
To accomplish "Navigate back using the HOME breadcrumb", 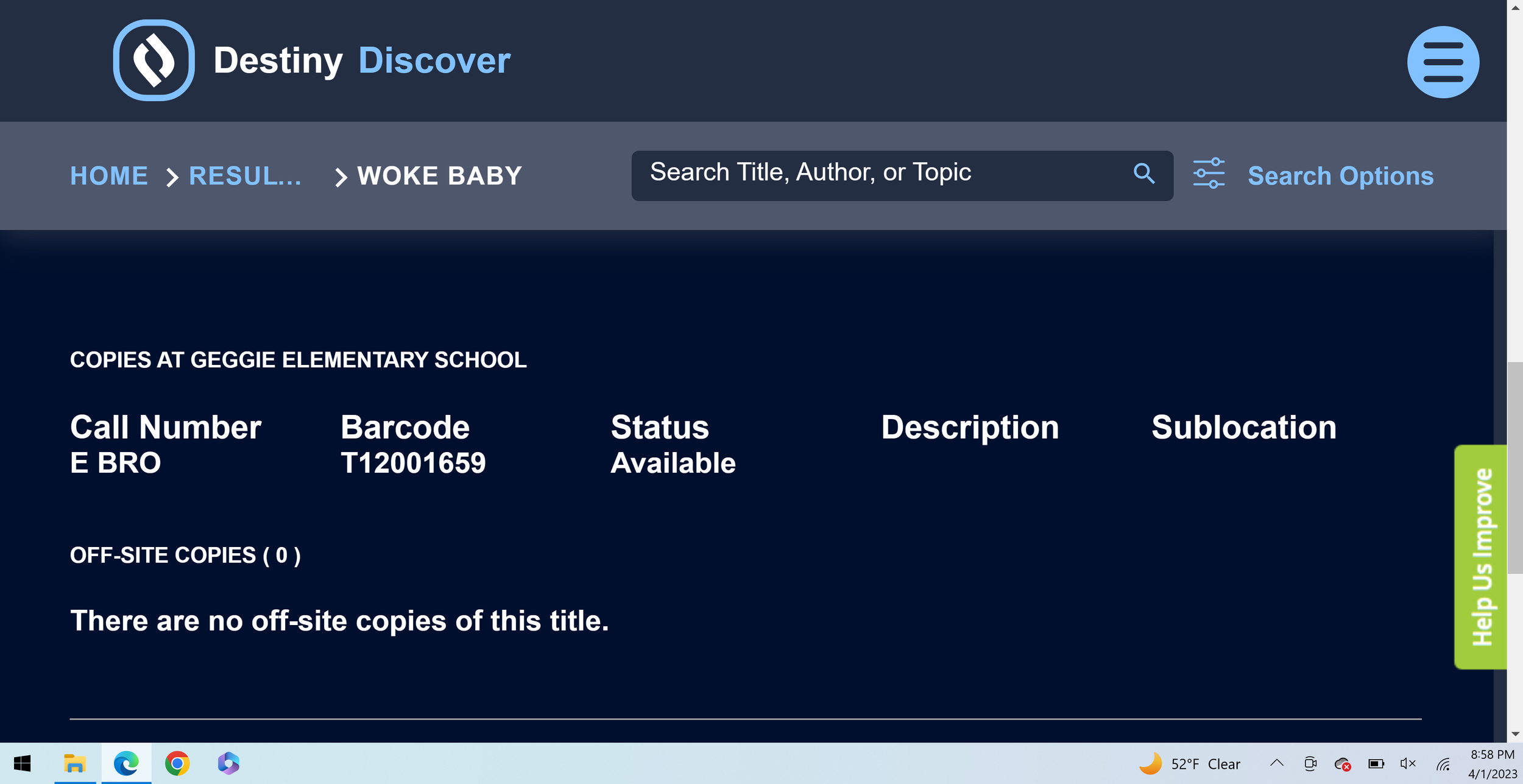I will coord(108,175).
